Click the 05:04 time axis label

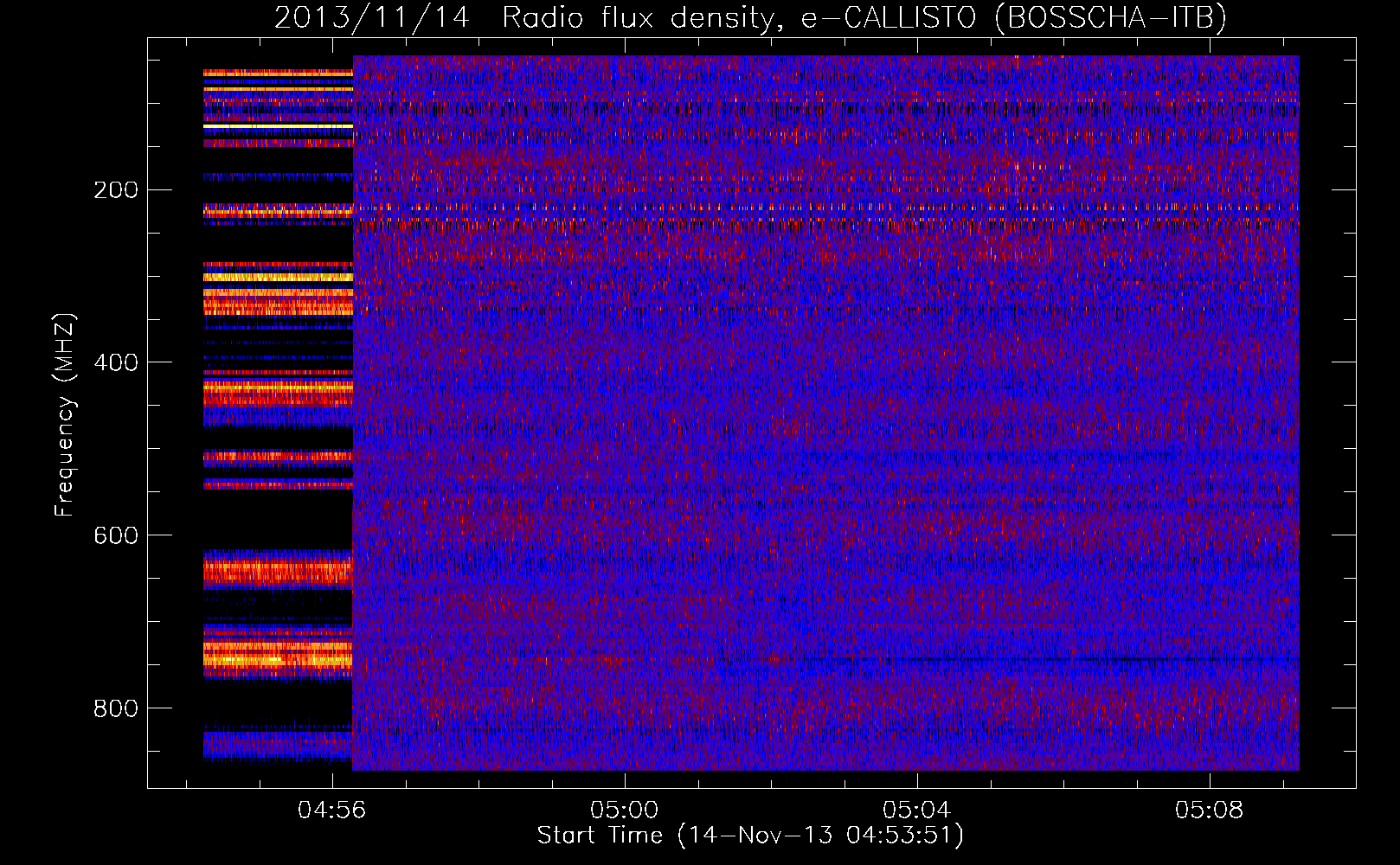pyautogui.click(x=916, y=811)
